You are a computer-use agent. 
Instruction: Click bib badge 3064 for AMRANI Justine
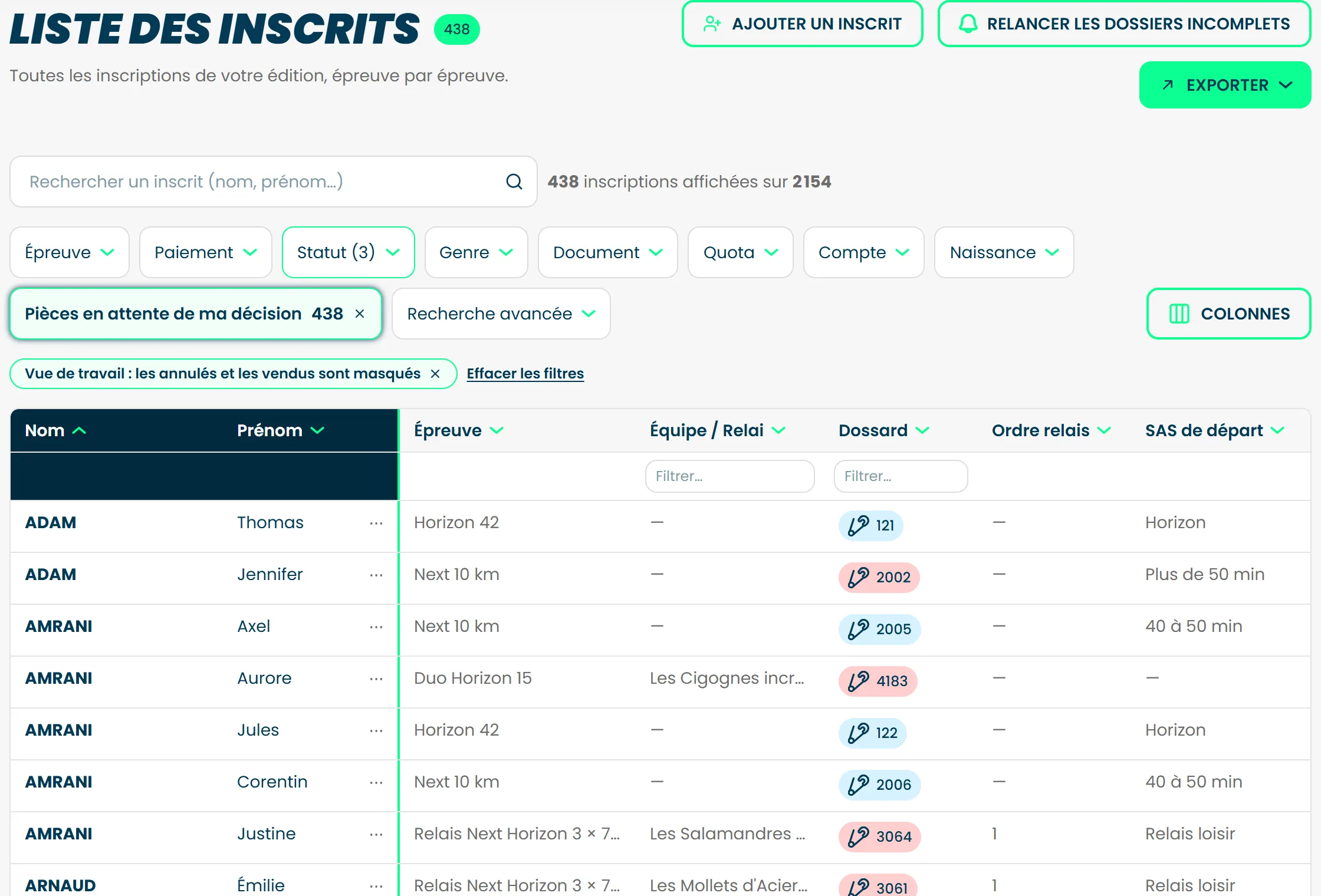[879, 836]
